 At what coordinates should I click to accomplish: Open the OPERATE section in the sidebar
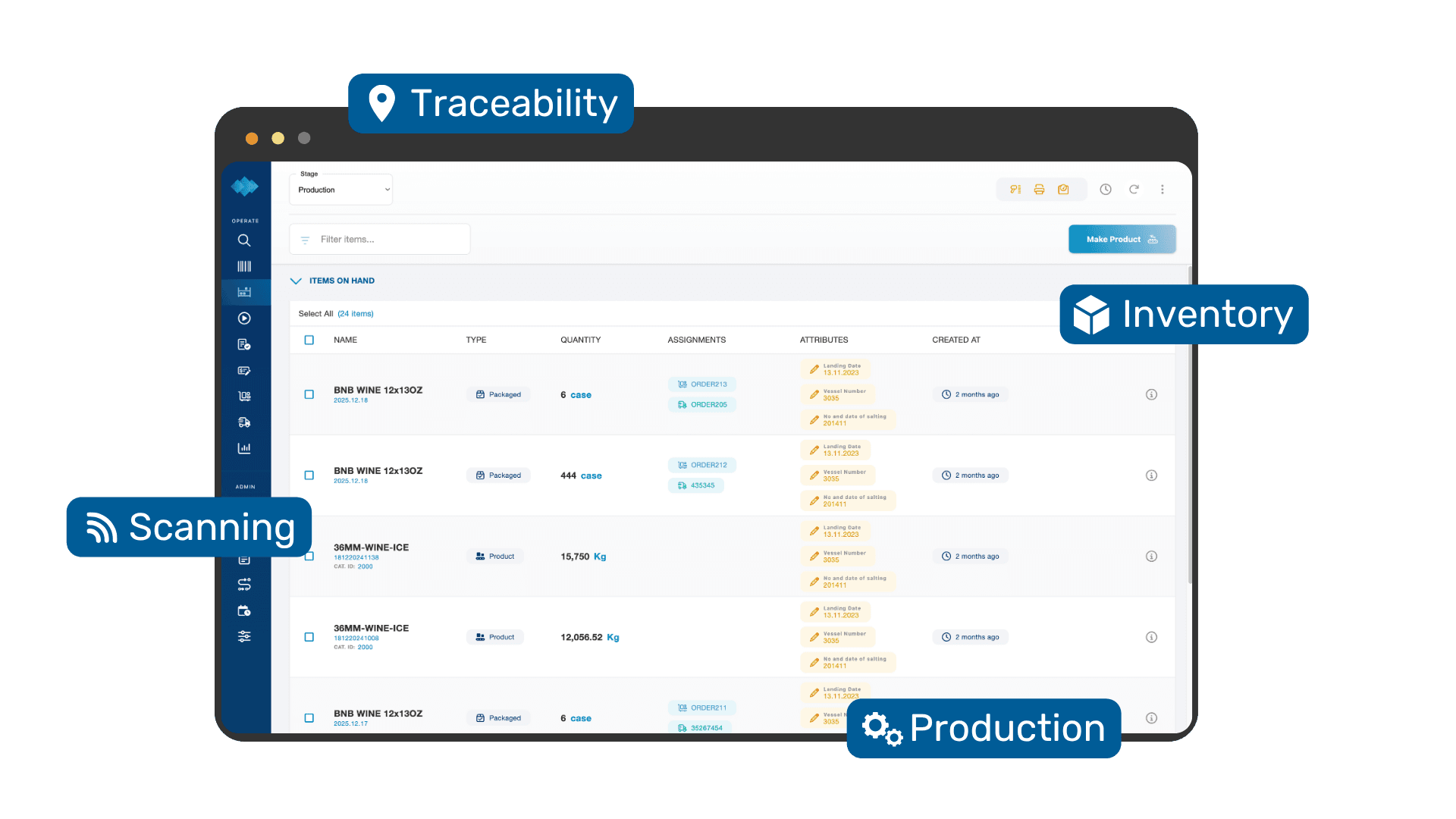(x=244, y=220)
